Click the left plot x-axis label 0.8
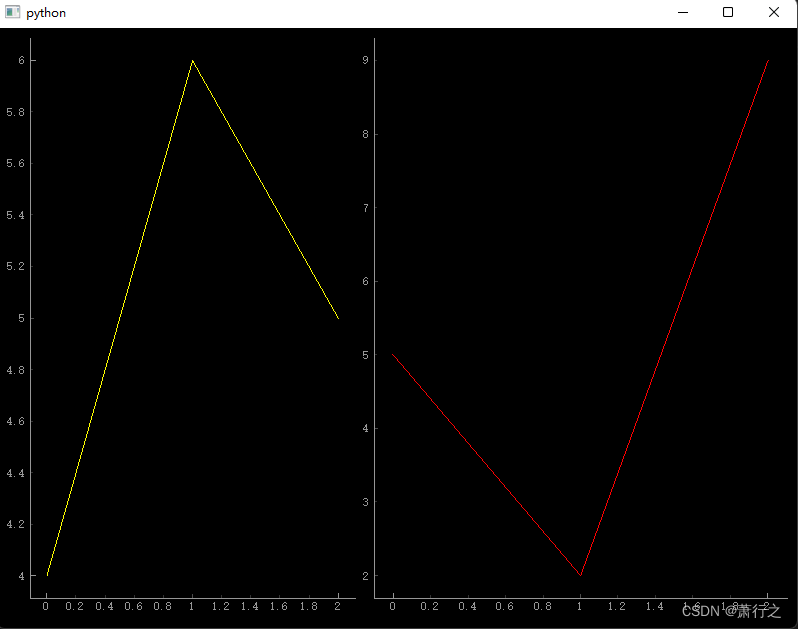The height and width of the screenshot is (629, 798). (162, 606)
